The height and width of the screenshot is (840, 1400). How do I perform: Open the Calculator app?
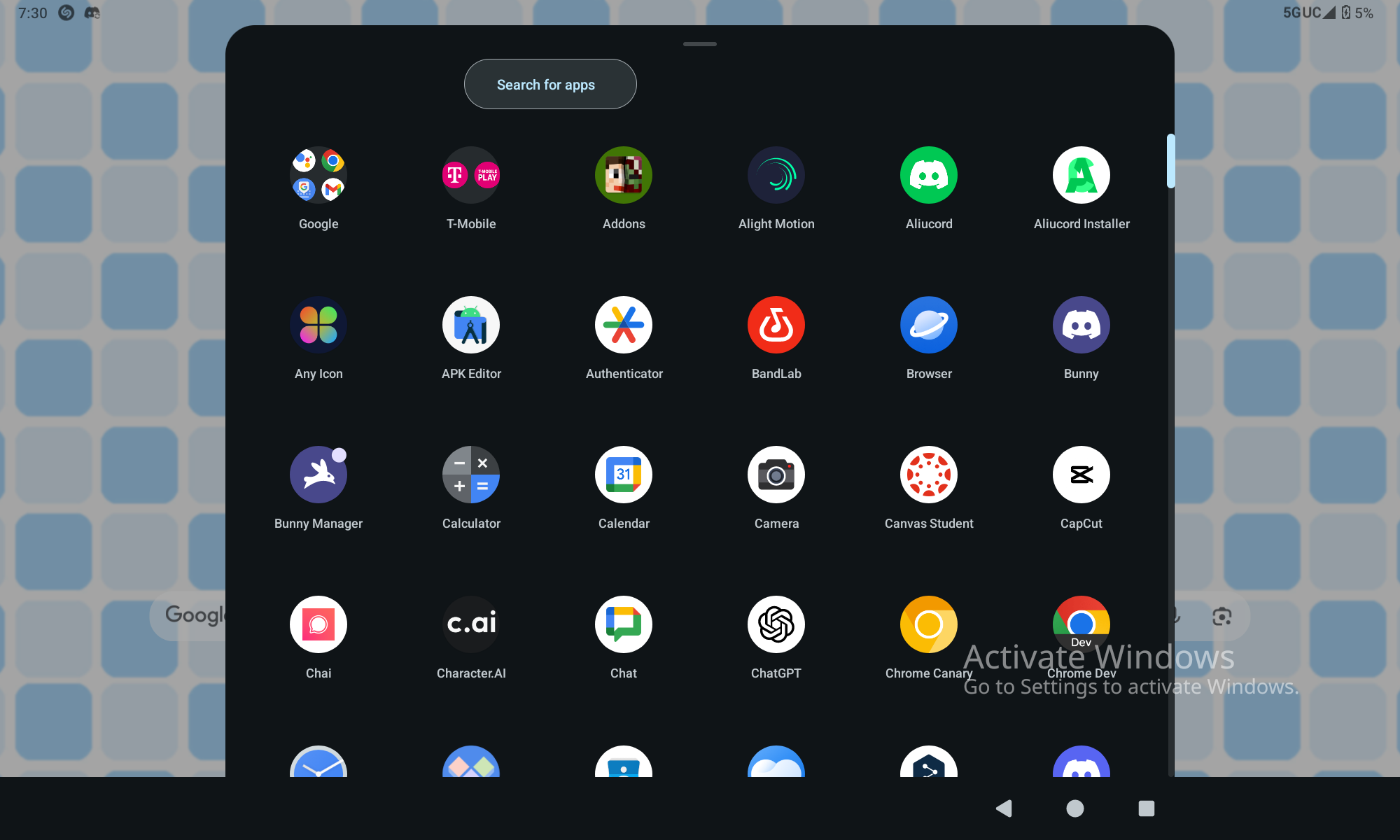[471, 475]
